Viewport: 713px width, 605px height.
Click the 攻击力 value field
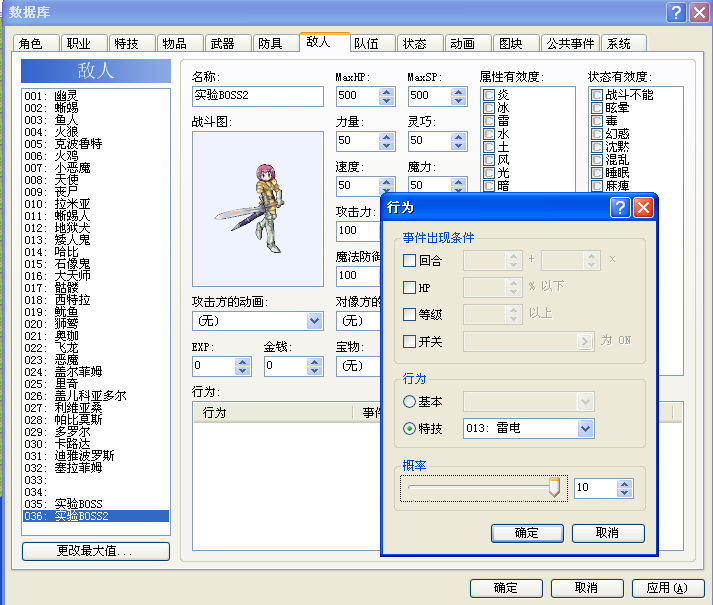[358, 231]
